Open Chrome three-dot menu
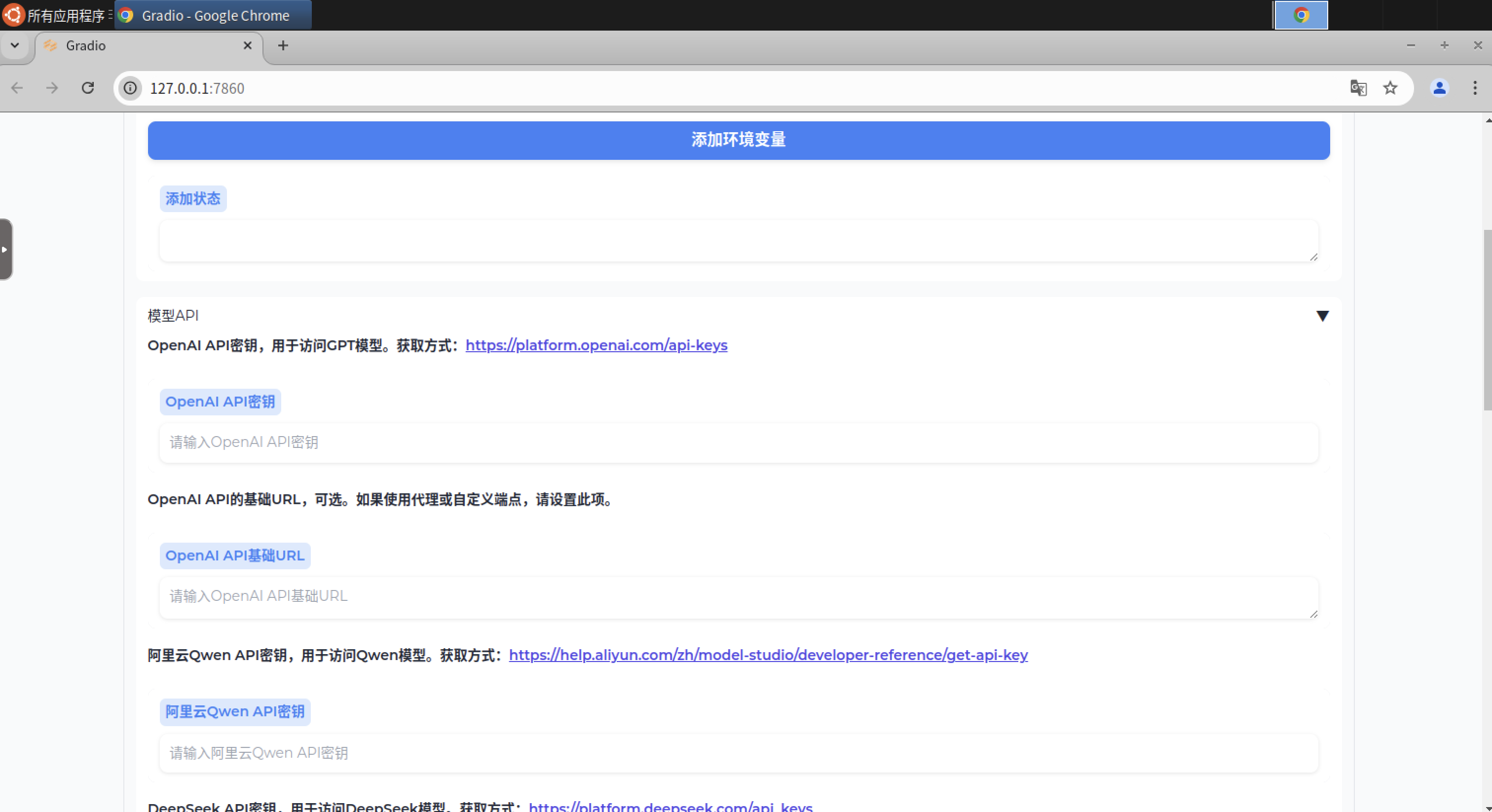The height and width of the screenshot is (812, 1492). [x=1475, y=88]
